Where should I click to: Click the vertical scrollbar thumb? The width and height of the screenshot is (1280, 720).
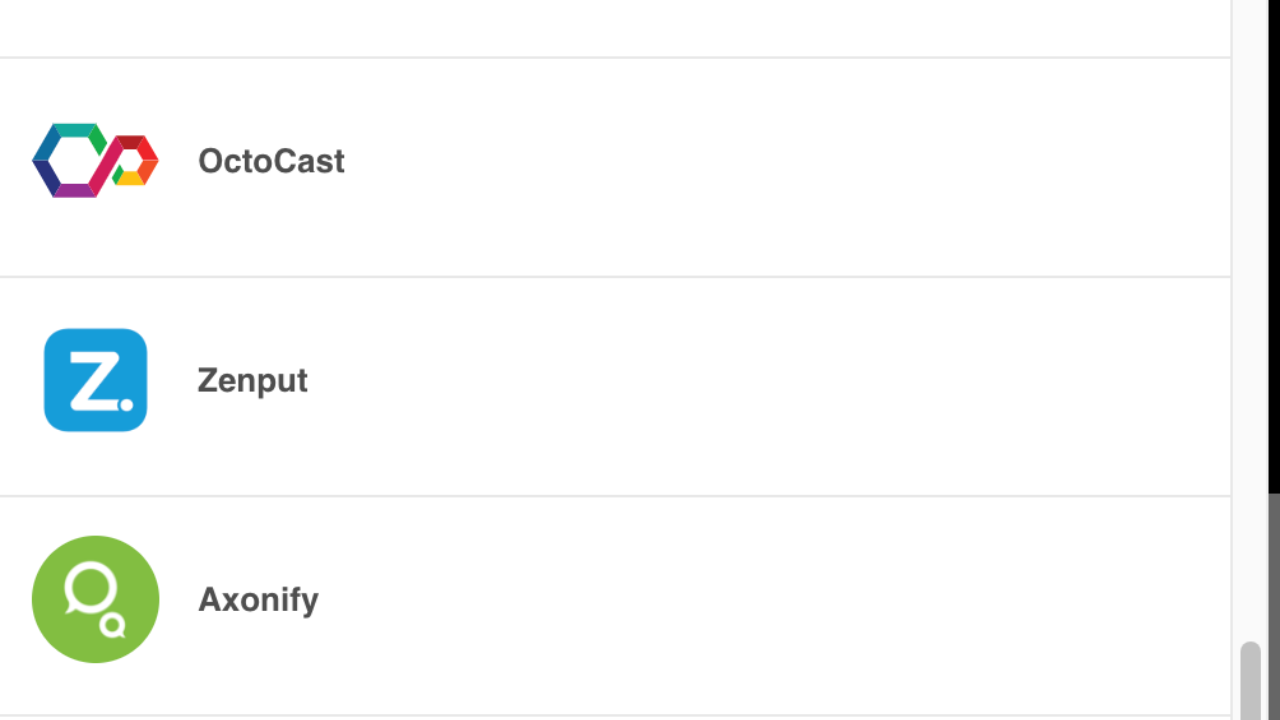click(1250, 680)
